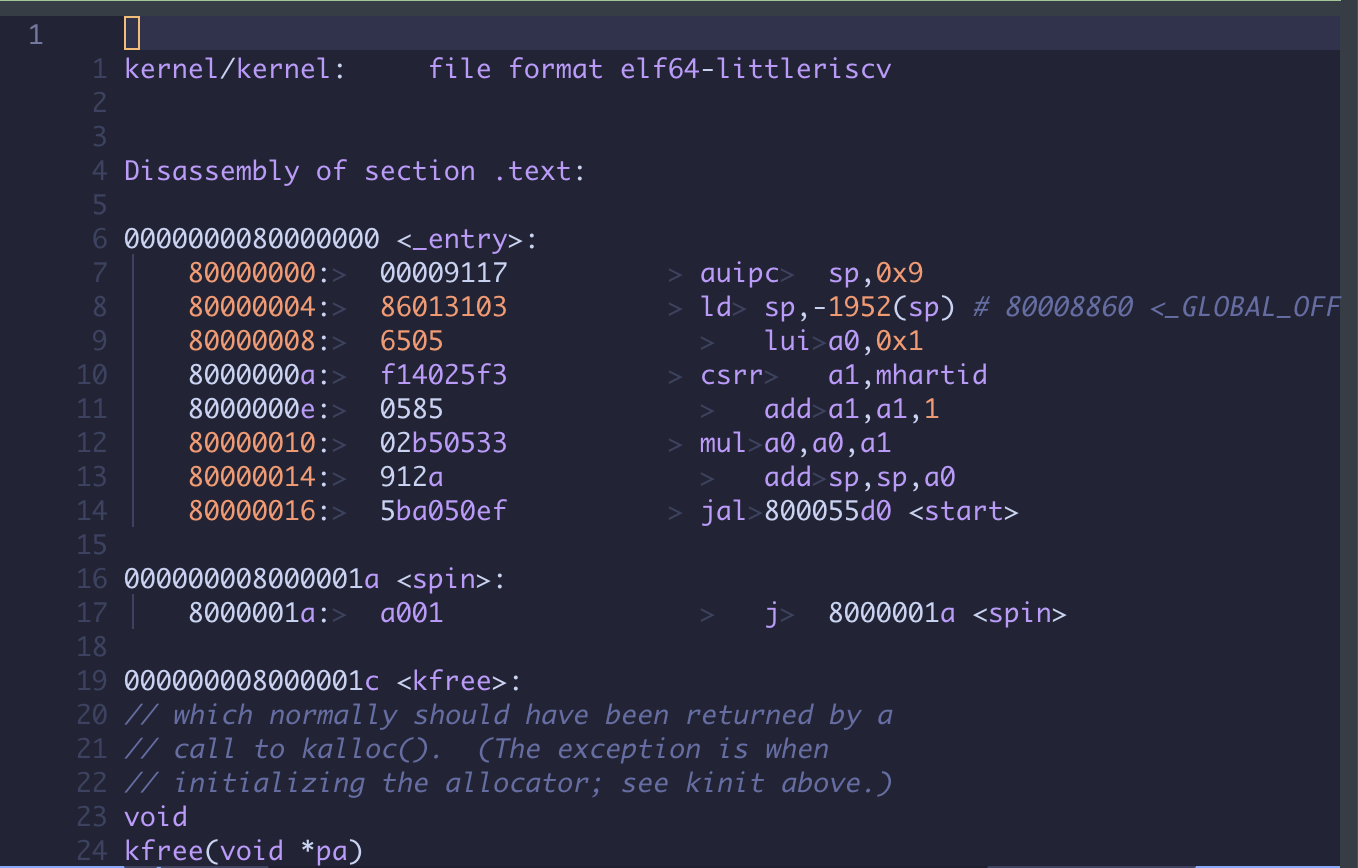
Task: Click opcode bytes '02b50533'
Action: point(444,443)
